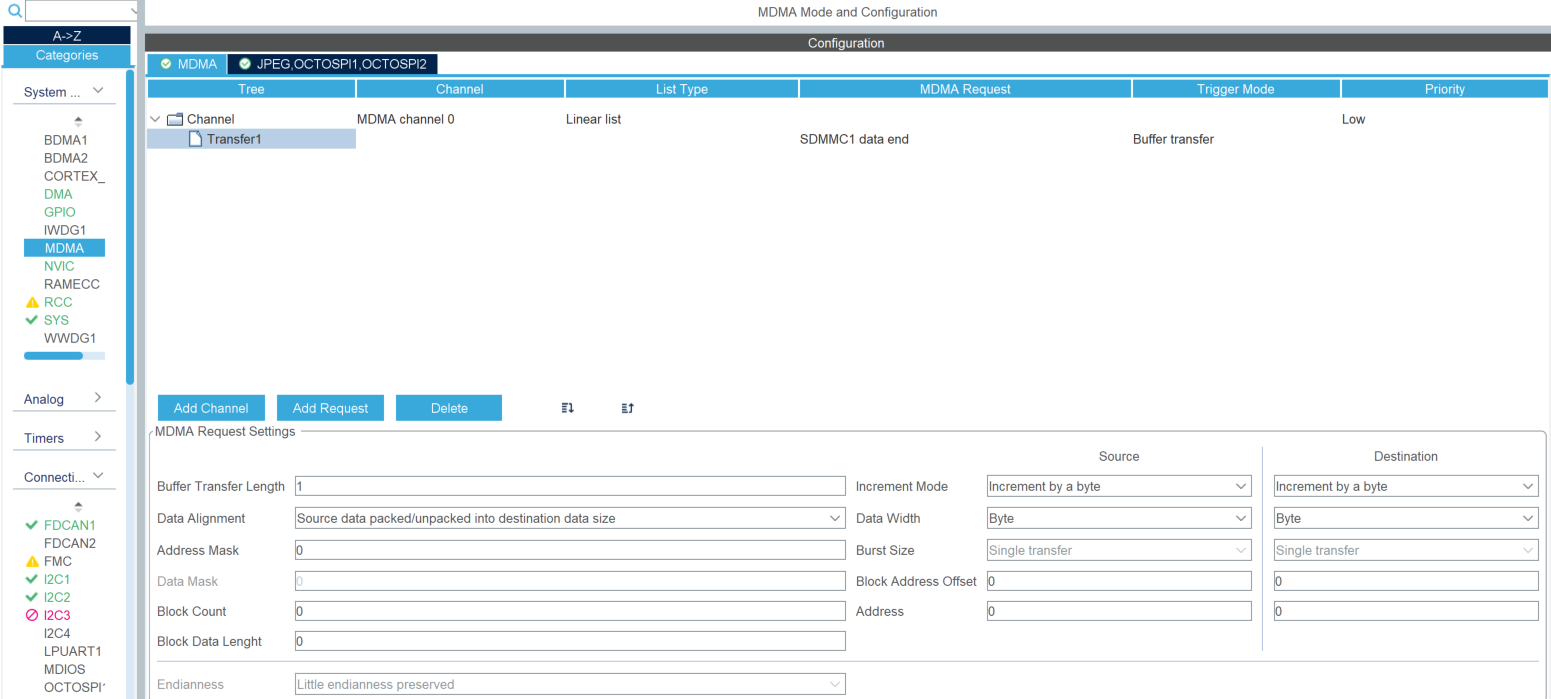Open the Data Alignment dropdown

click(836, 518)
